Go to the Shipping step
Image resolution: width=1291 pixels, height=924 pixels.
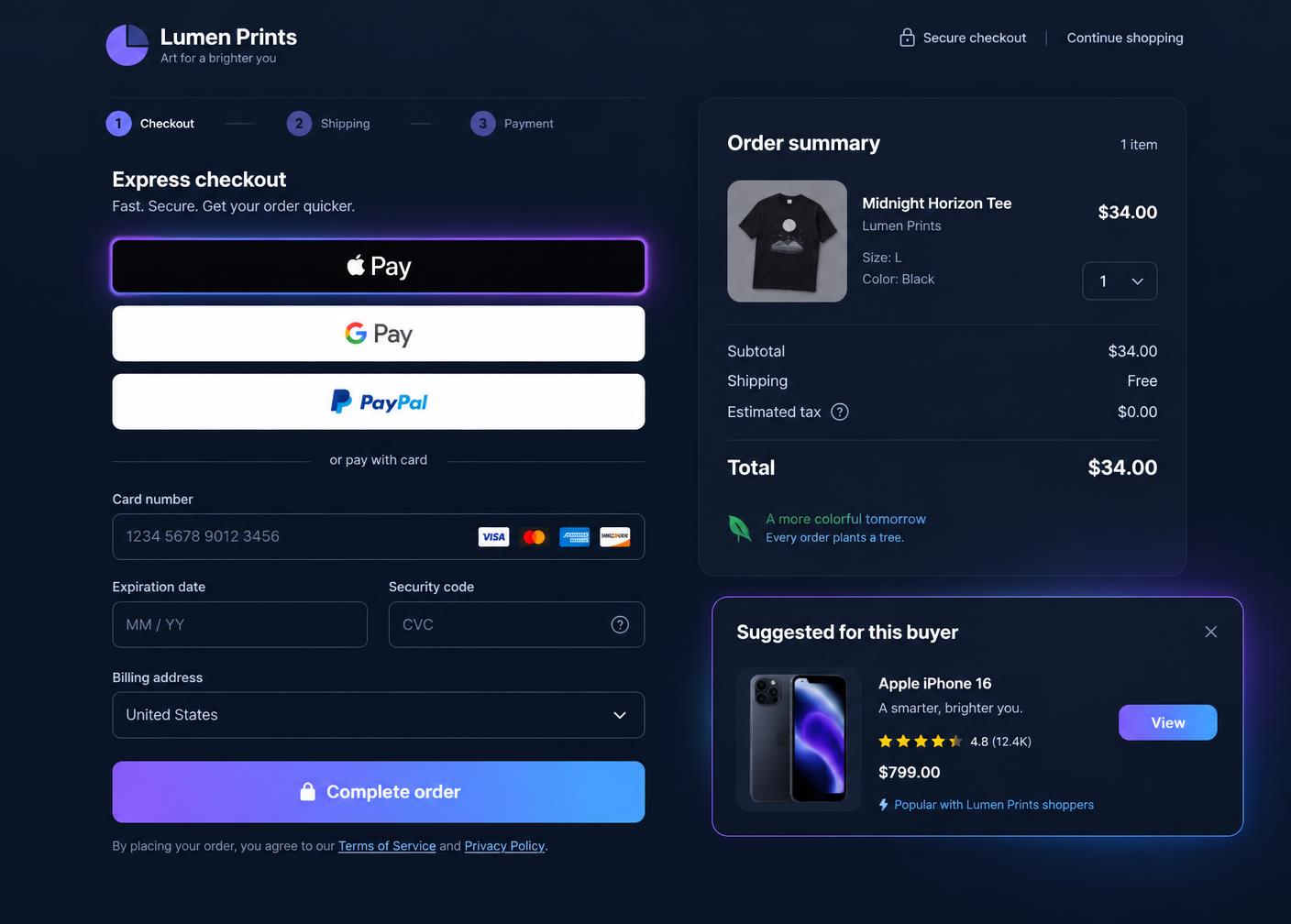(x=328, y=123)
